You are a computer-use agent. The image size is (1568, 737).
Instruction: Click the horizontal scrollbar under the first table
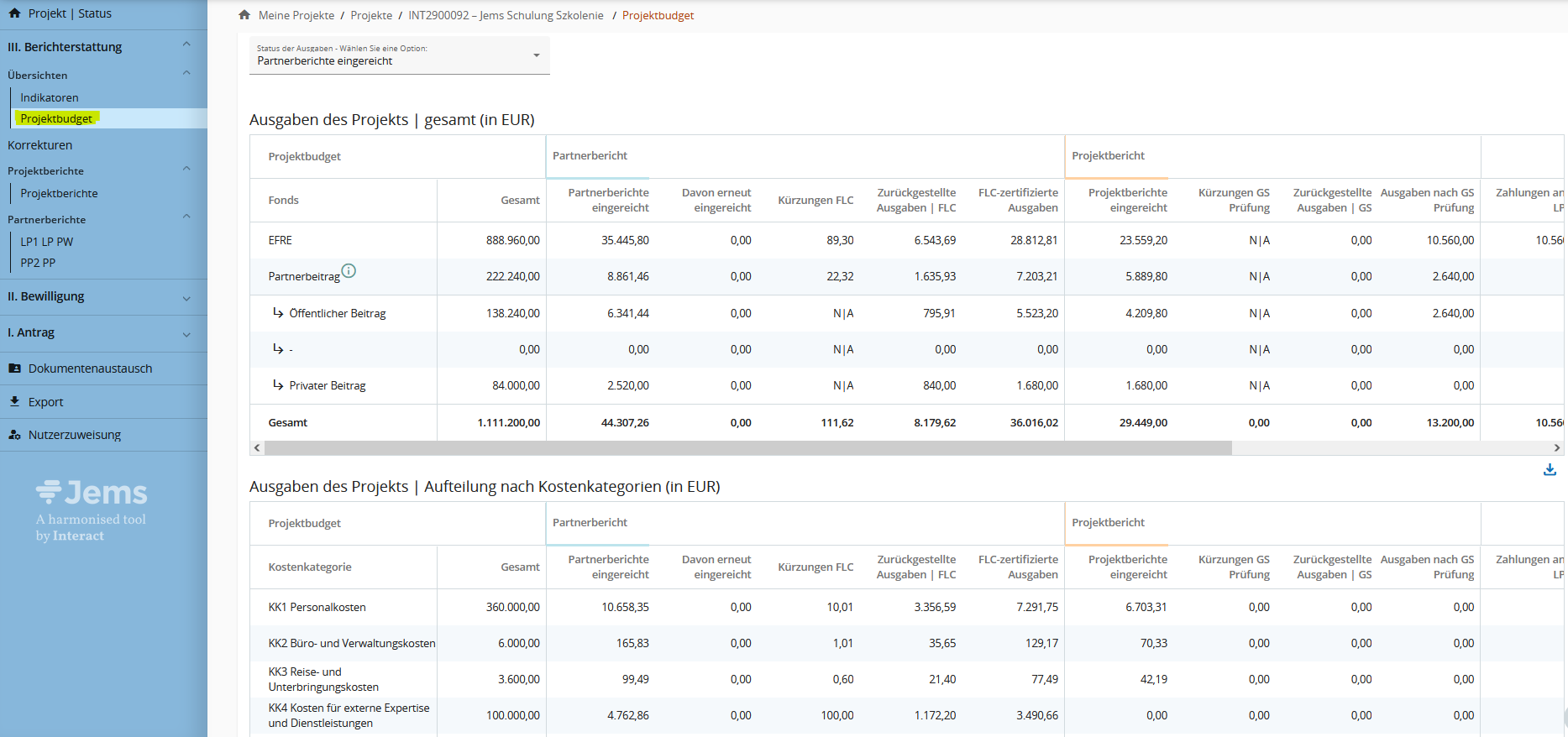click(747, 448)
